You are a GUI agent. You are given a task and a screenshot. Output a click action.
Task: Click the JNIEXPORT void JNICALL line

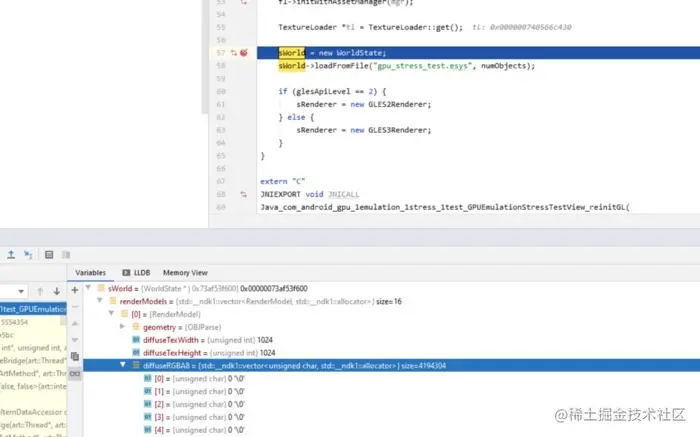(310, 195)
